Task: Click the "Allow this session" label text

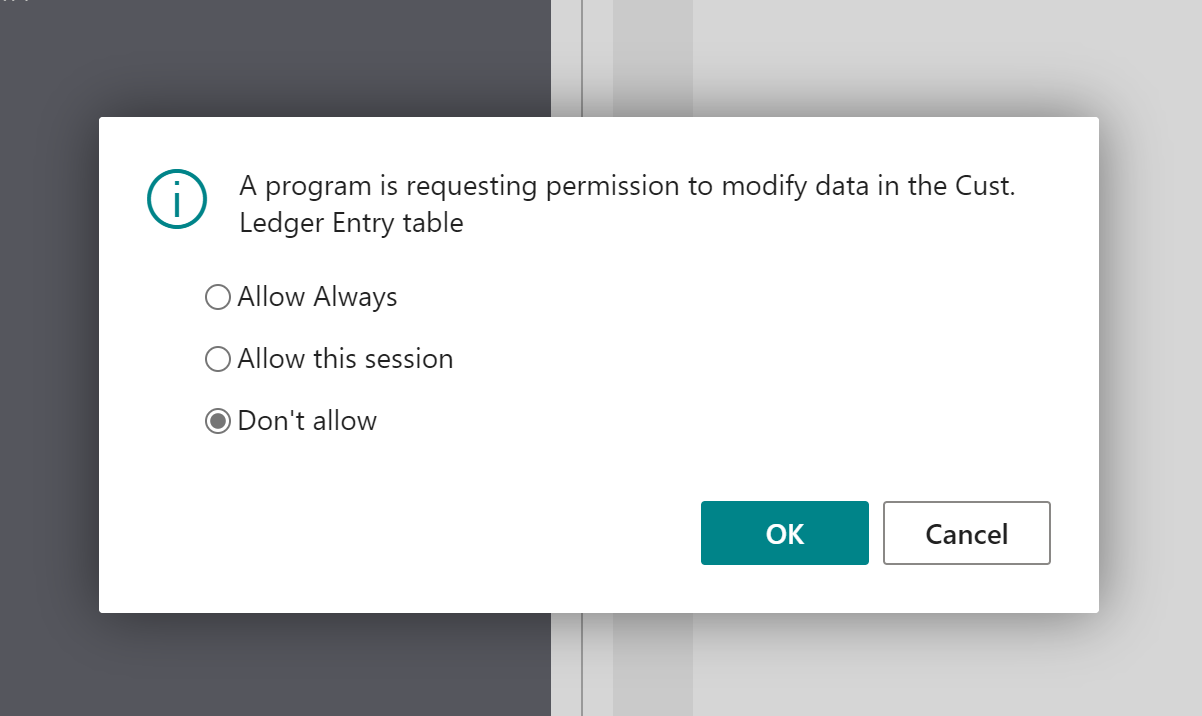Action: coord(345,359)
